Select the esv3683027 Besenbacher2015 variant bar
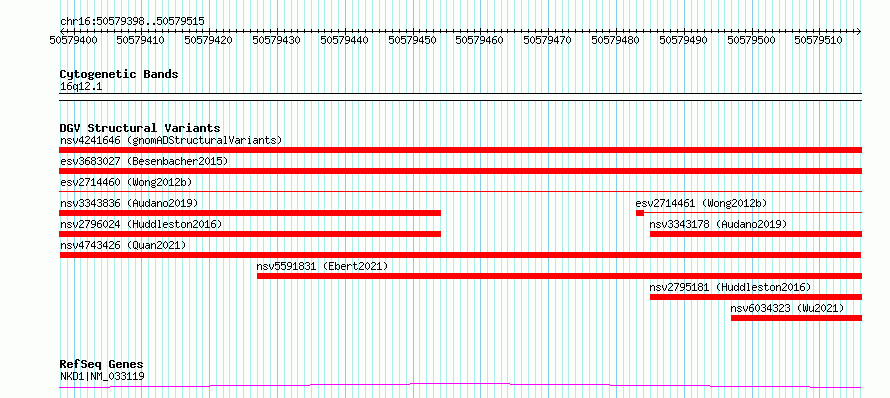This screenshot has width=890, height=398. tap(460, 171)
